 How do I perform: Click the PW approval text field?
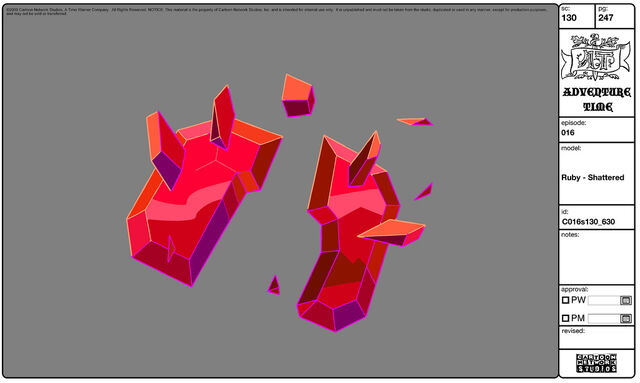coord(604,301)
